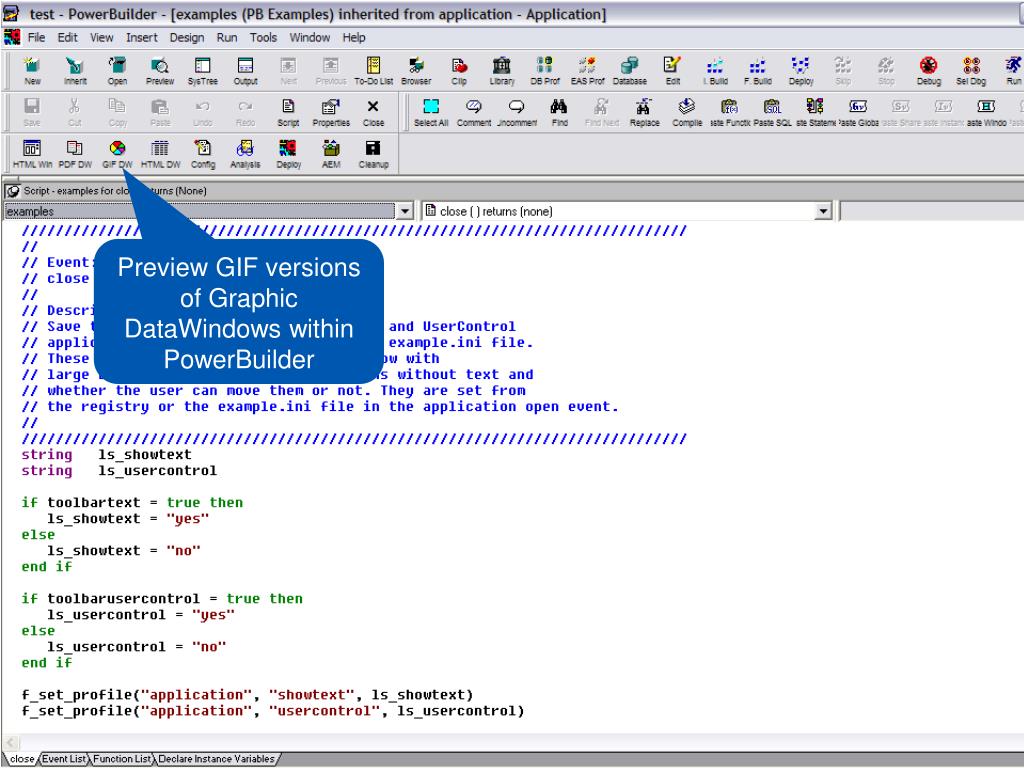
Task: Click the Close X toolbar icon
Action: click(373, 112)
